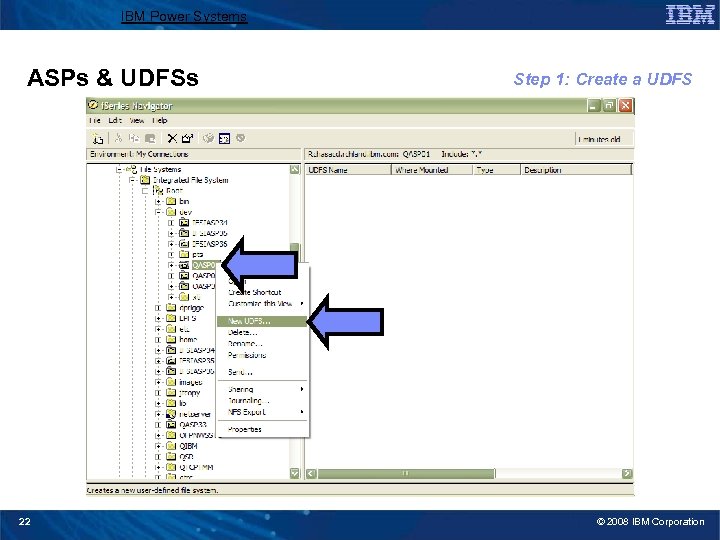Choose Permissions in the context menu
The height and width of the screenshot is (540, 720).
tap(262, 355)
